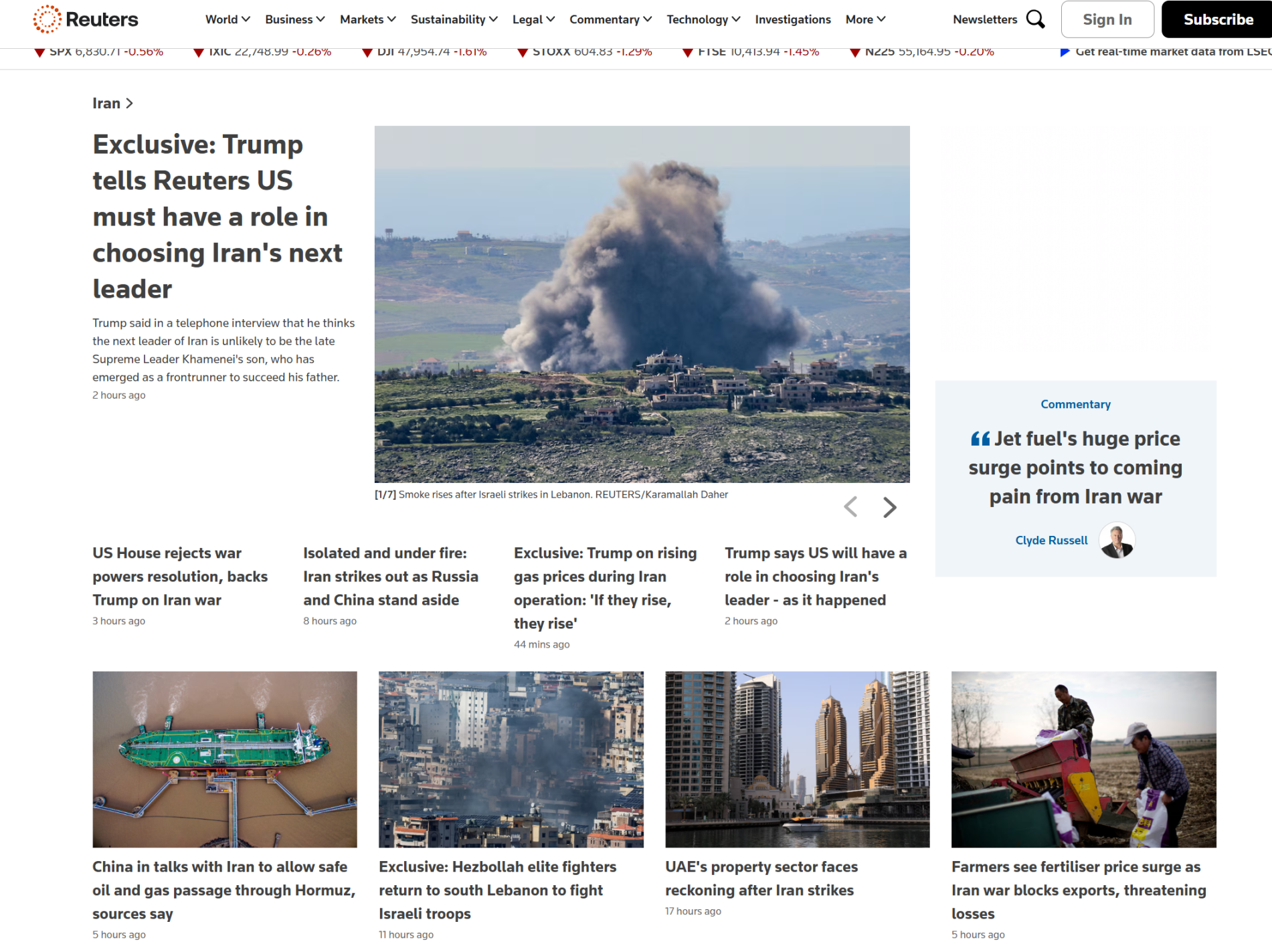
Task: Open the Jet fuel price surge commentary
Action: coord(1075,468)
